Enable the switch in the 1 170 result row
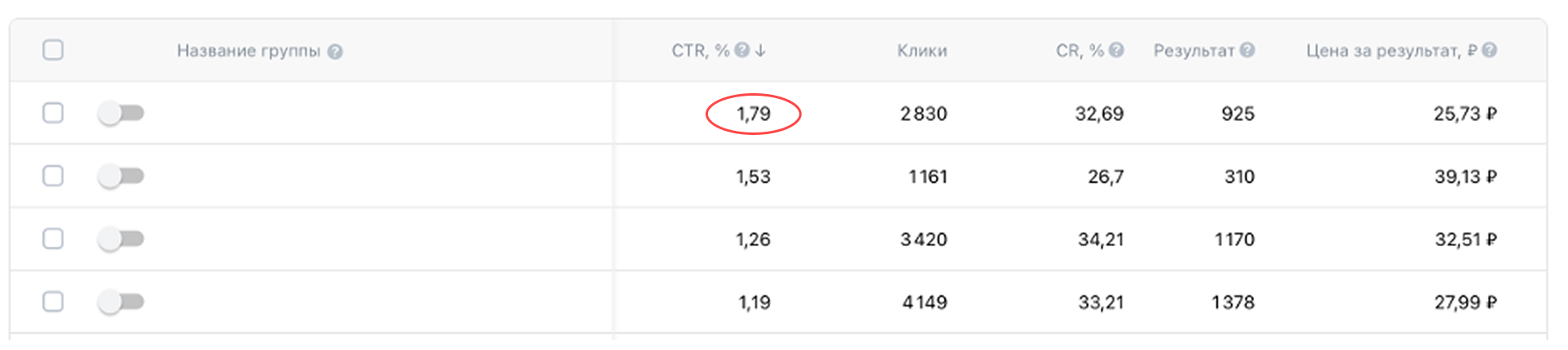The image size is (1568, 350). pos(121,239)
